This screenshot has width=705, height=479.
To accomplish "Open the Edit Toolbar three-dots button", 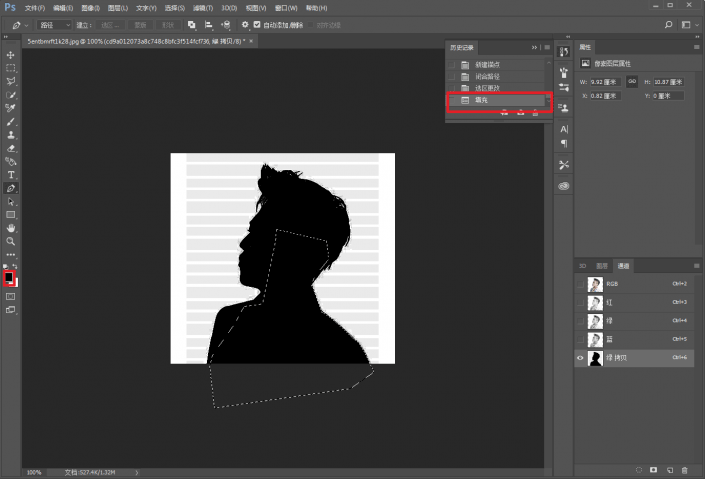I will [x=10, y=255].
